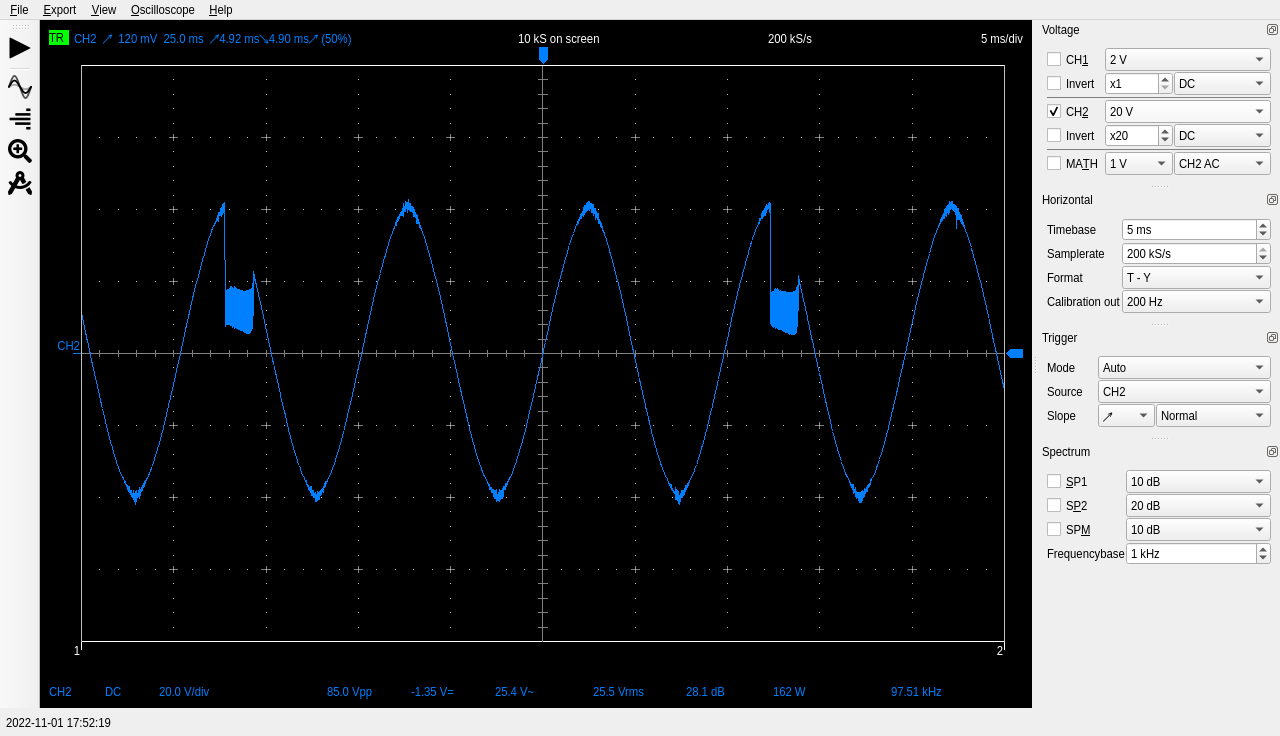Click the 28.1 dB readout
Viewport: 1280px width, 736px height.
coord(705,692)
